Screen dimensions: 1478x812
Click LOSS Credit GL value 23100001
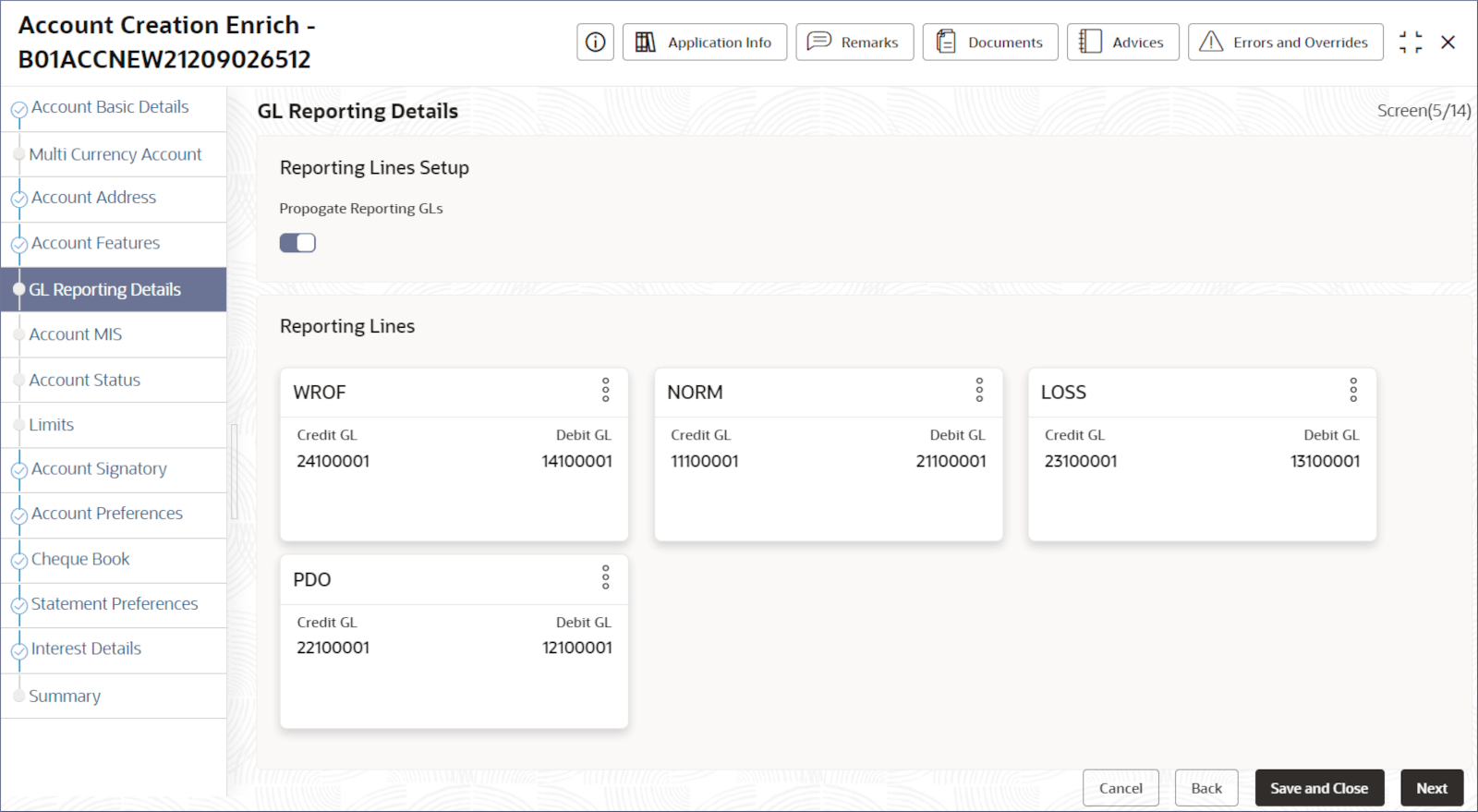click(1081, 461)
